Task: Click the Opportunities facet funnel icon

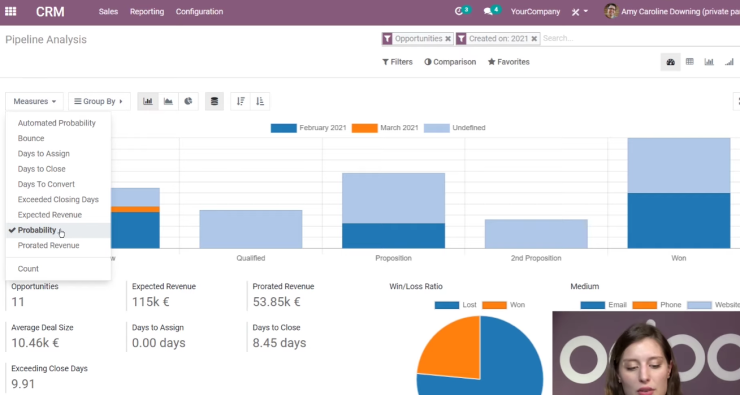Action: [x=387, y=39]
